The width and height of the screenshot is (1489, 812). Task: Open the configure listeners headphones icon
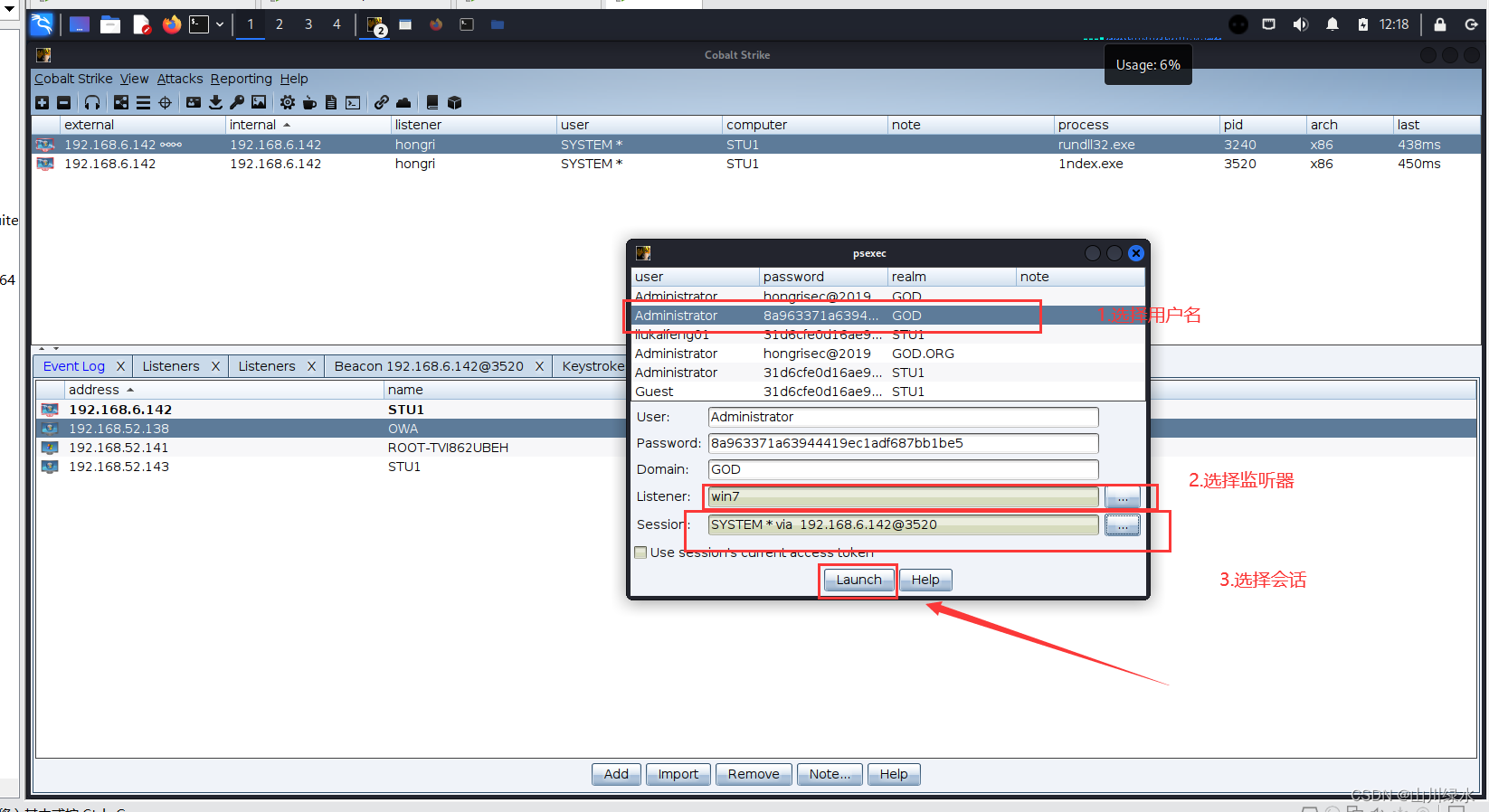[92, 103]
